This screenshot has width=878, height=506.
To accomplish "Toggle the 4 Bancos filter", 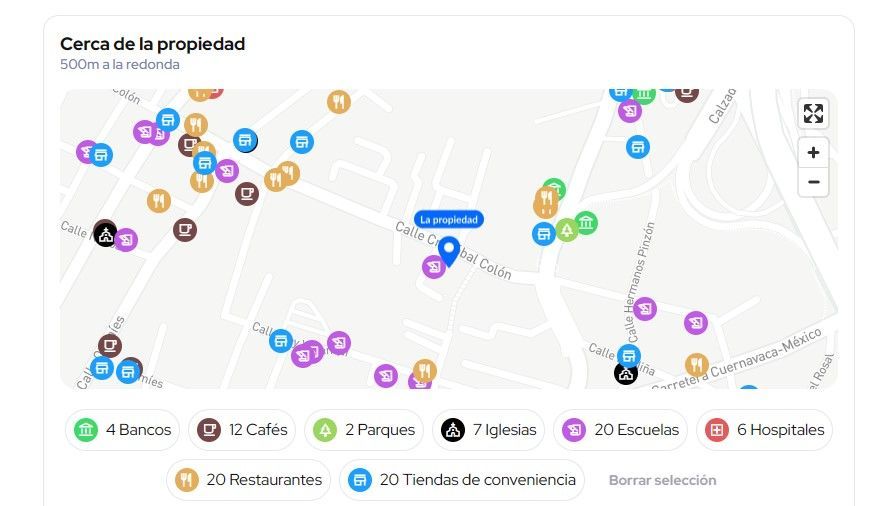I will point(123,430).
